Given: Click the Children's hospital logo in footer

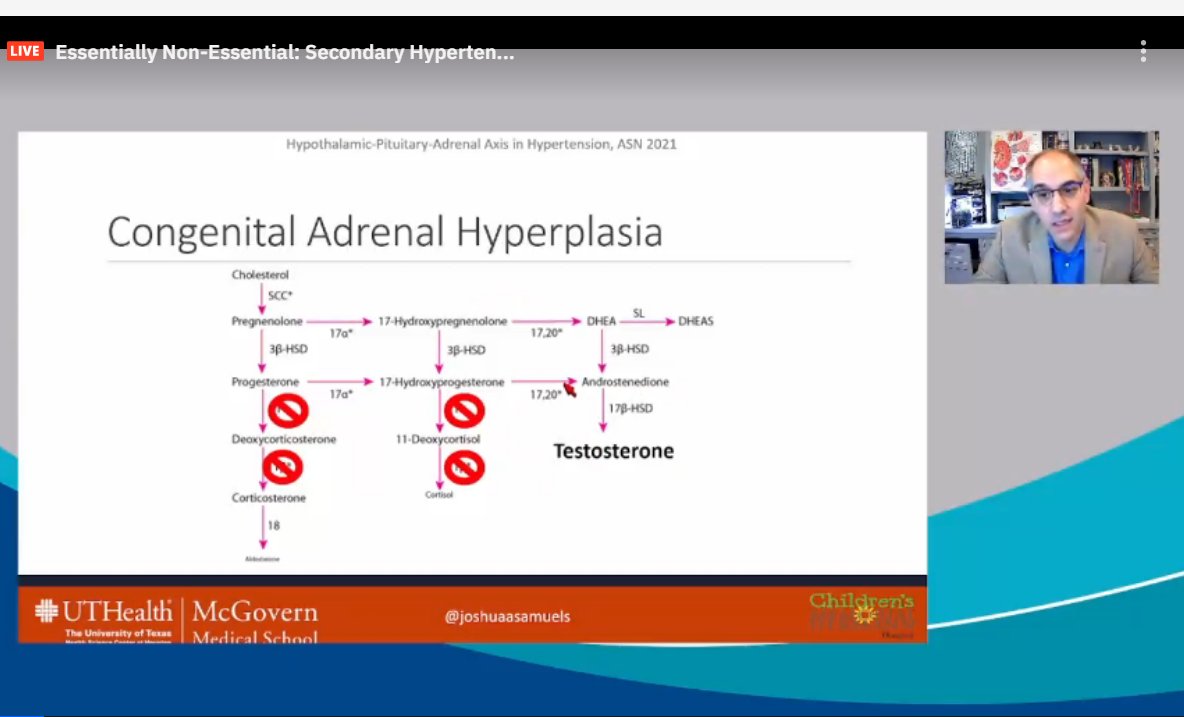Looking at the screenshot, I should tap(862, 614).
